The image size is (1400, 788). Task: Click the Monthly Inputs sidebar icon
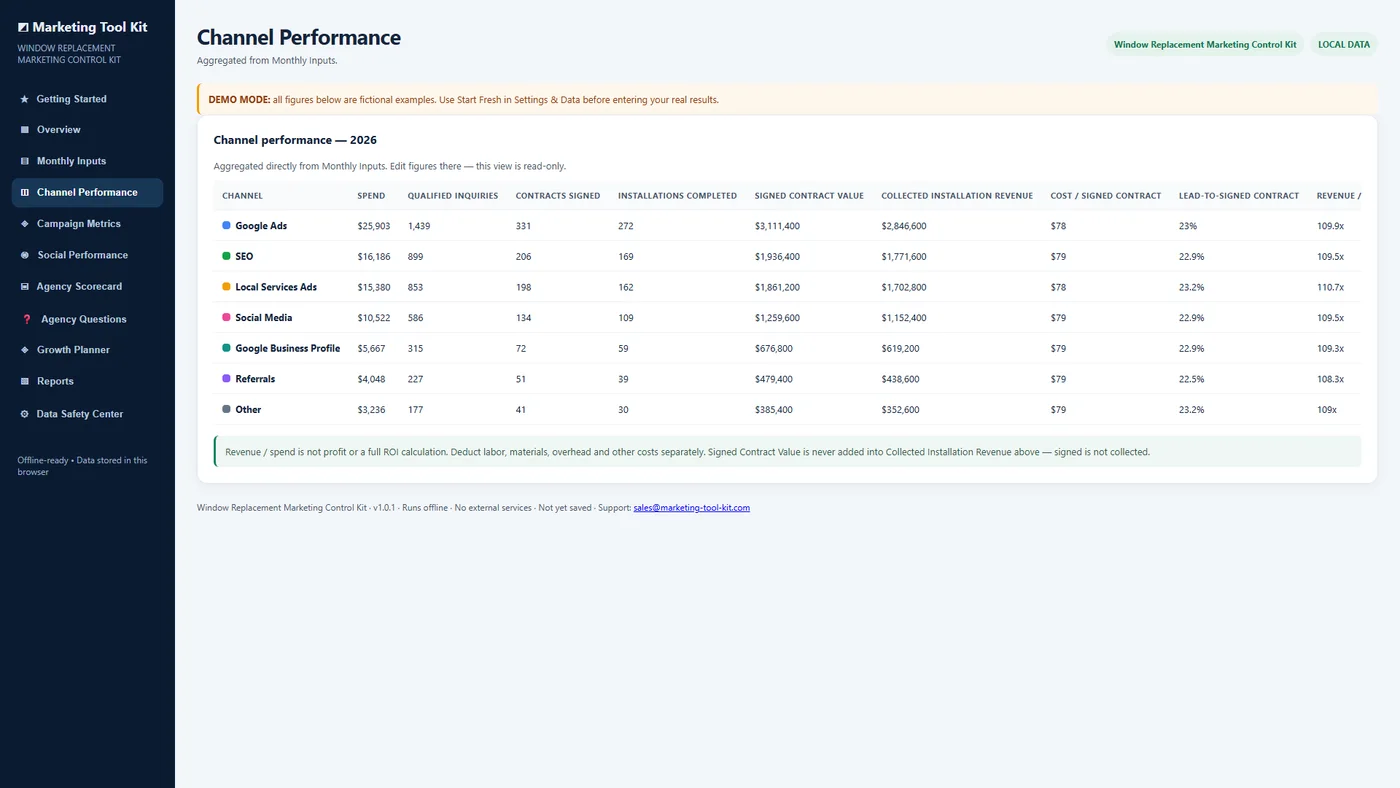25,161
